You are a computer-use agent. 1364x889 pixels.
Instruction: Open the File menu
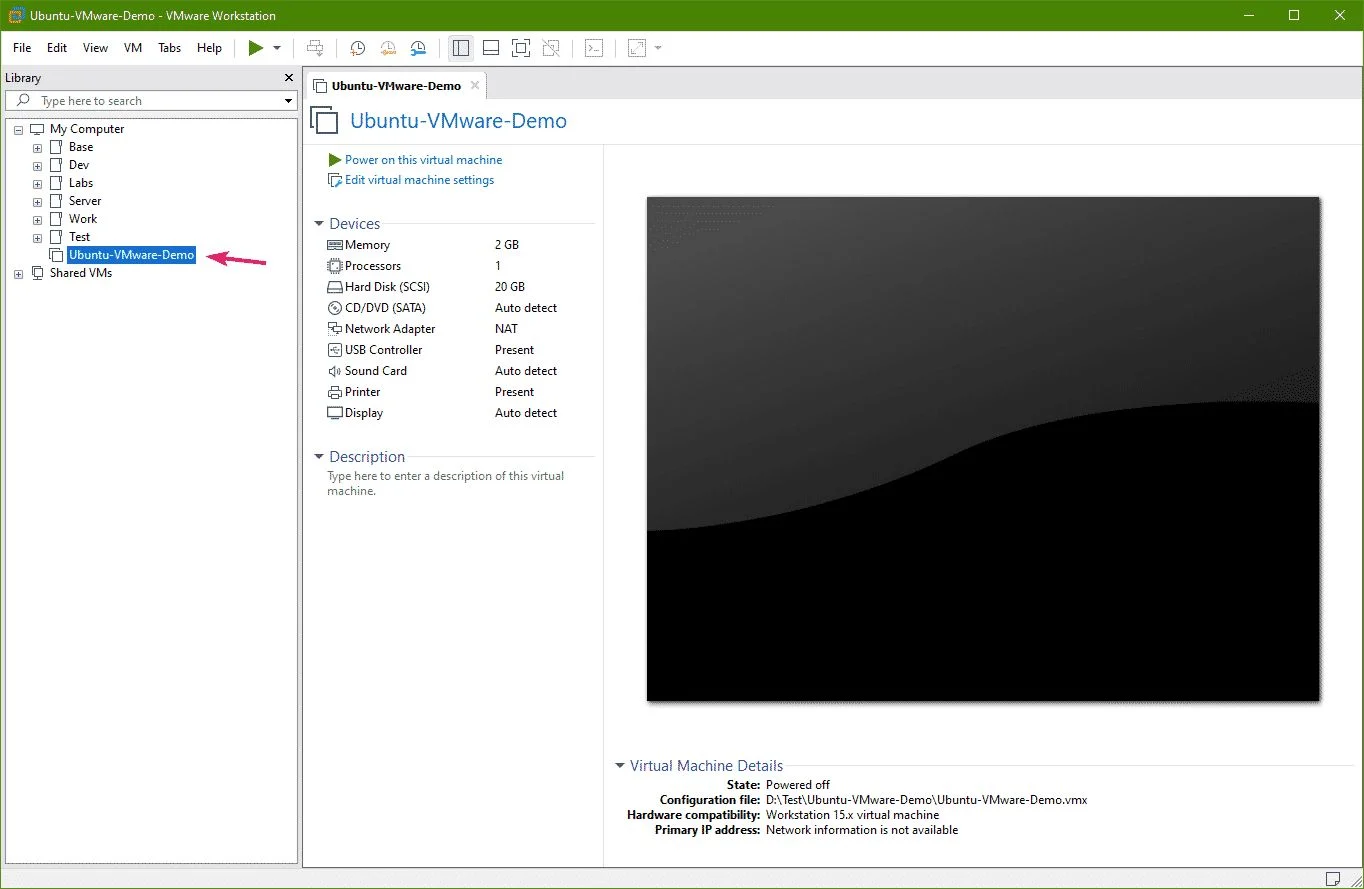(22, 48)
